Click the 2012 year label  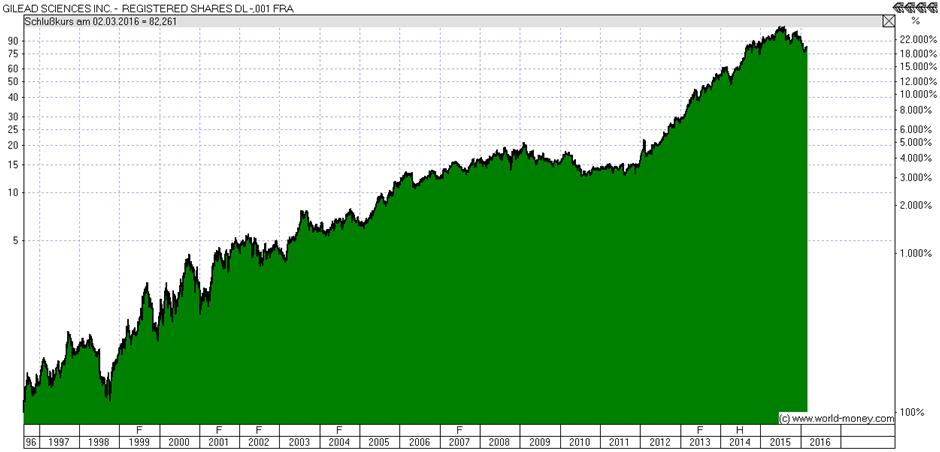tap(659, 442)
